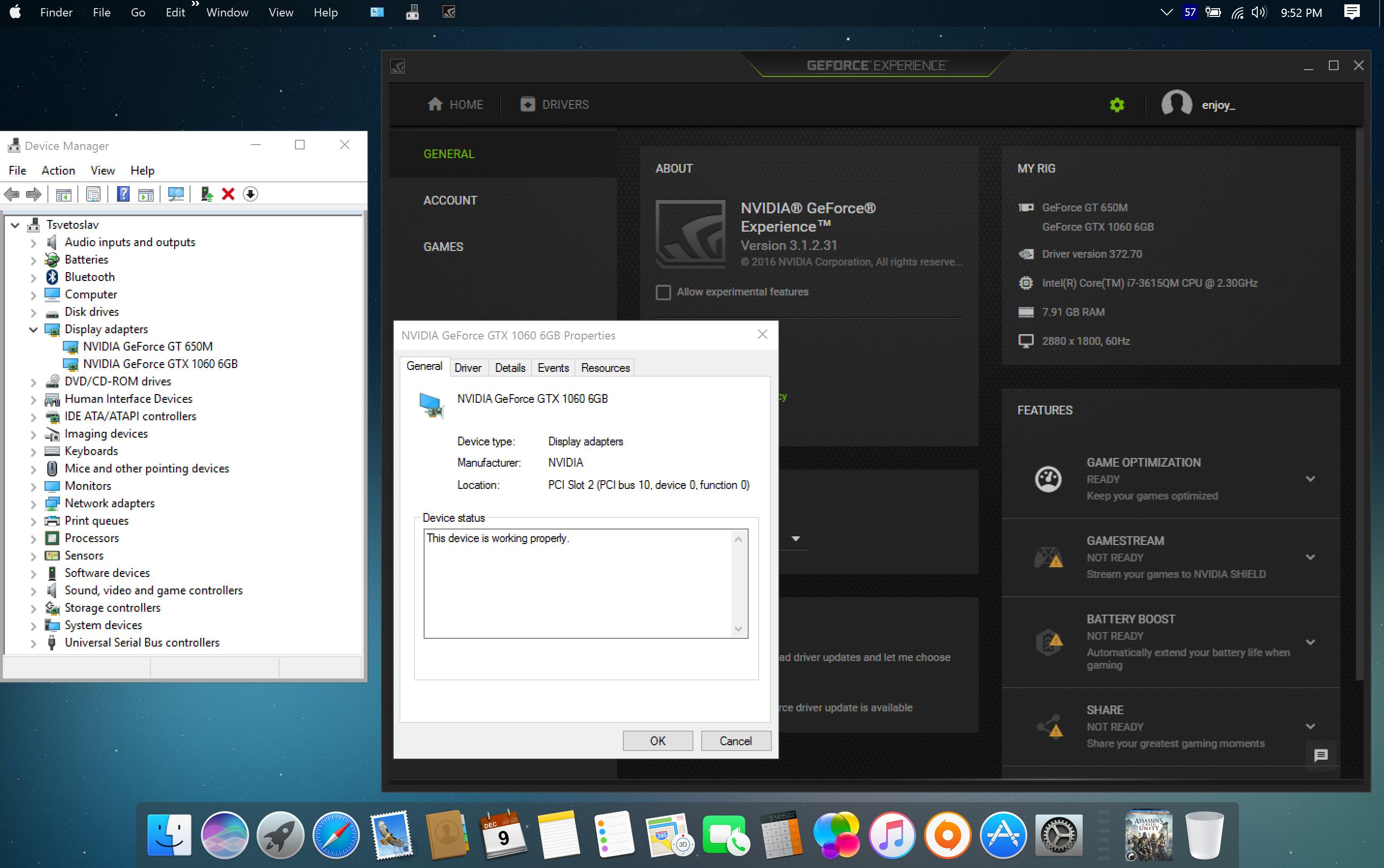Select GAMES in GeForce Experience sidebar
The width and height of the screenshot is (1384, 868).
443,247
